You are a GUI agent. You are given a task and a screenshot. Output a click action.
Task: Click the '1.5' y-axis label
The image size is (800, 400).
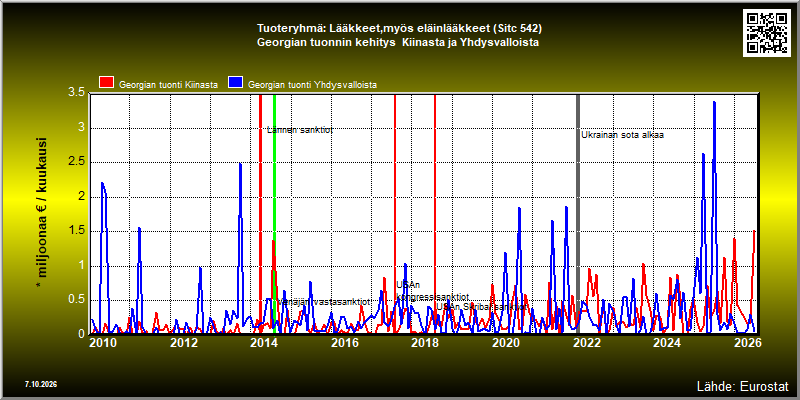pos(77,231)
